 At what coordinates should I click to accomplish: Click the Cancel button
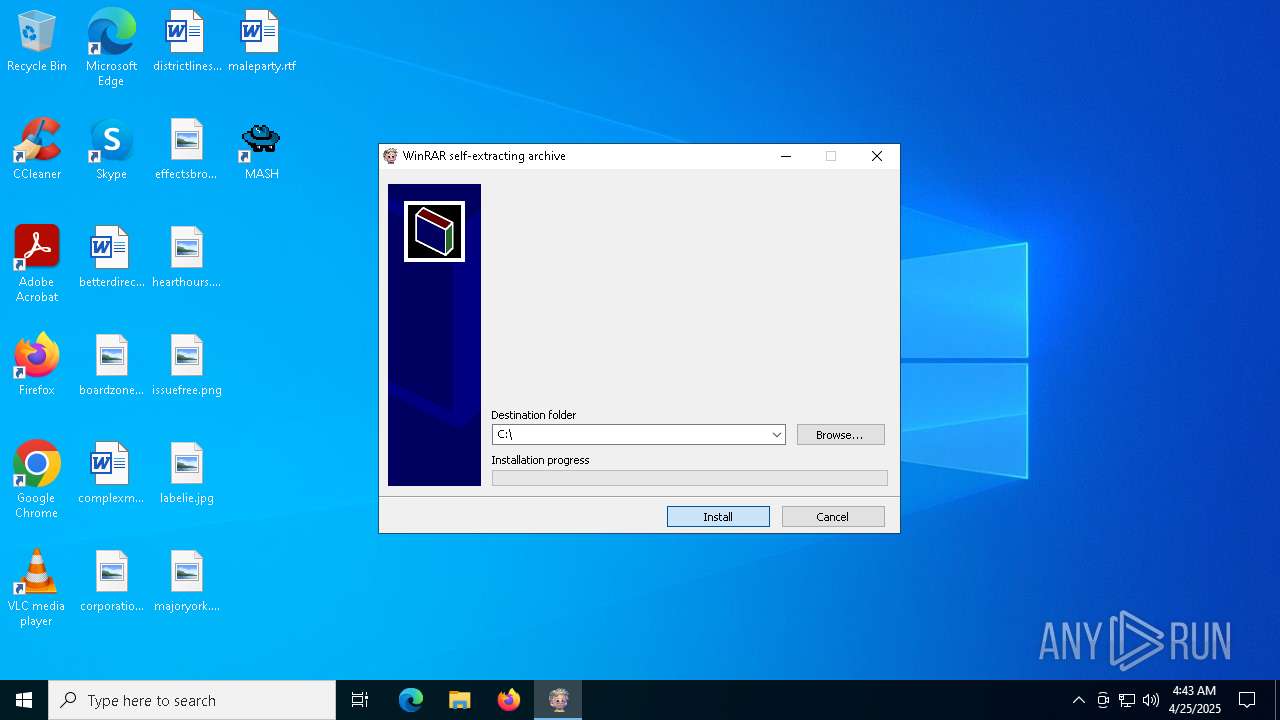833,517
